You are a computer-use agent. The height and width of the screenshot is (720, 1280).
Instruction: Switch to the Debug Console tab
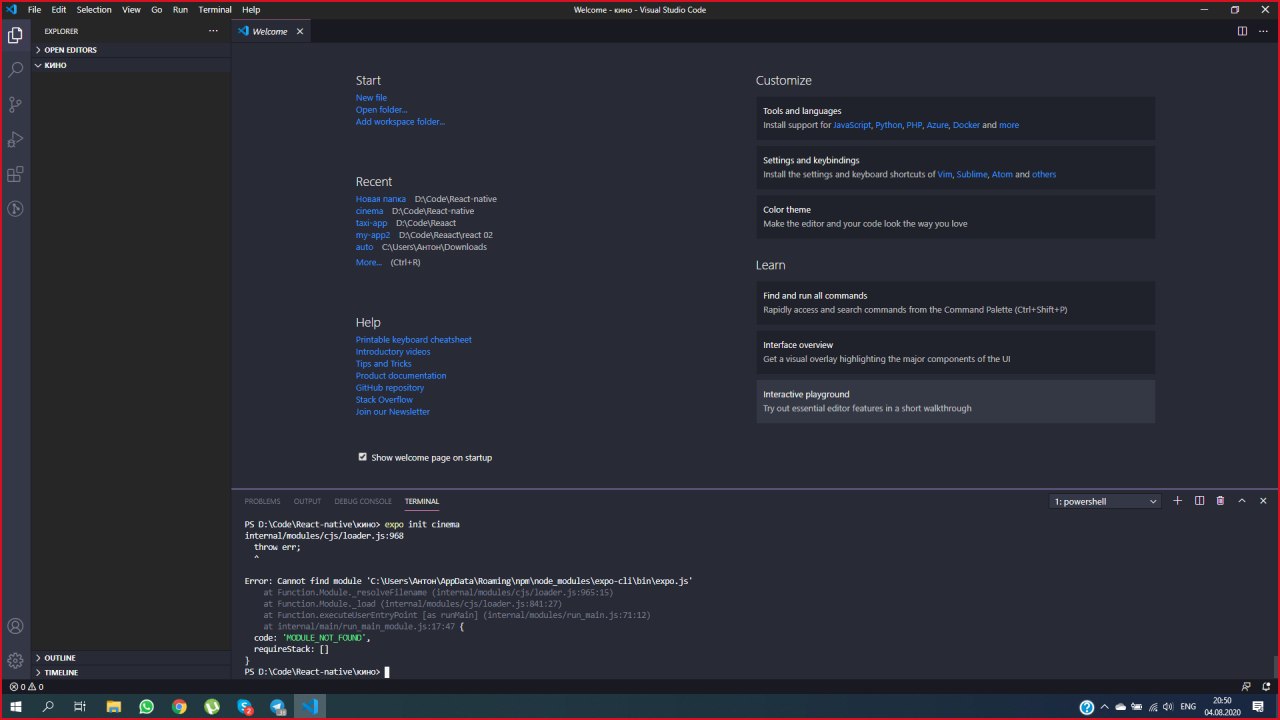363,501
